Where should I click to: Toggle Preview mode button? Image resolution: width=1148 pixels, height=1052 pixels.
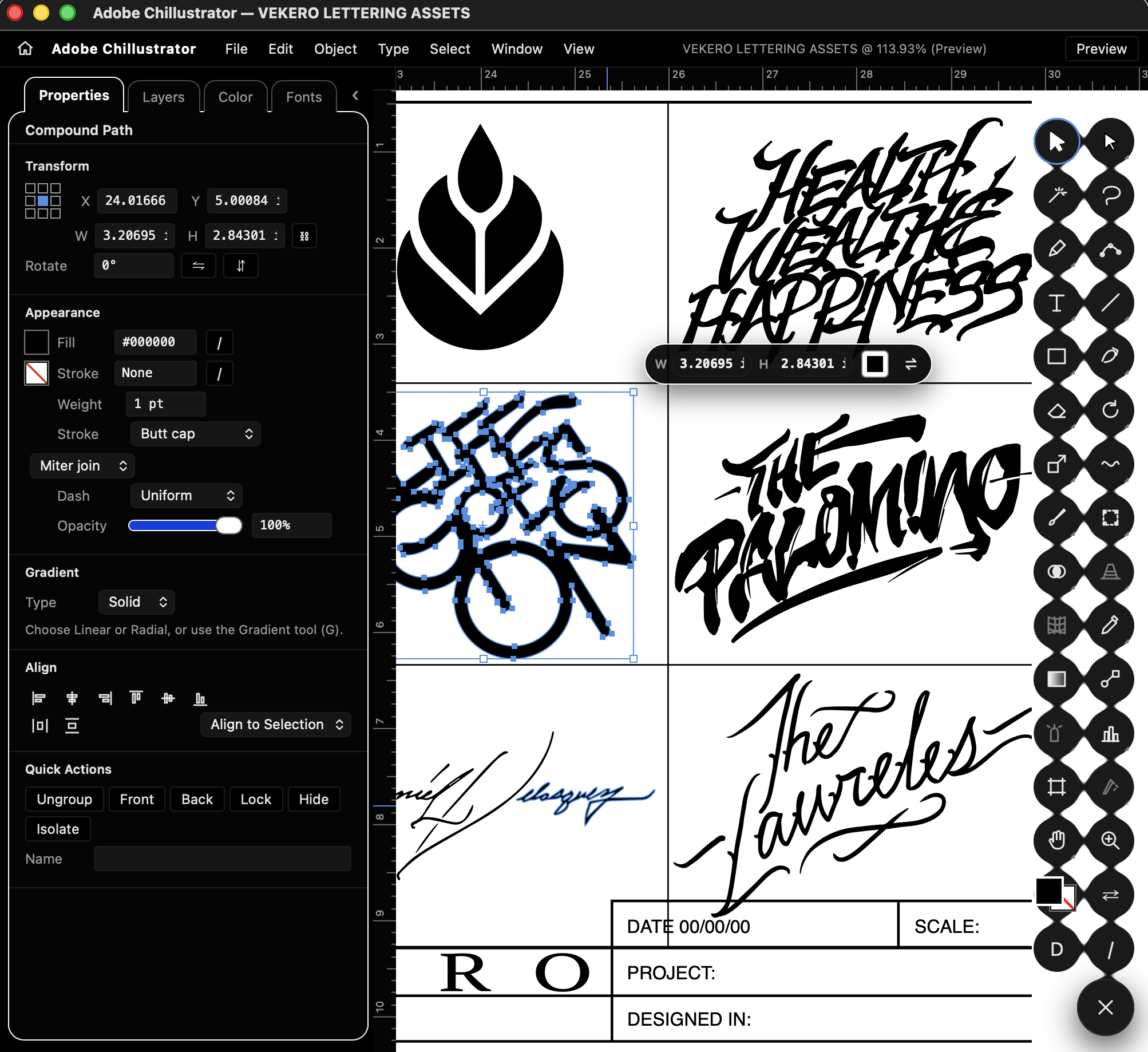pos(1101,49)
